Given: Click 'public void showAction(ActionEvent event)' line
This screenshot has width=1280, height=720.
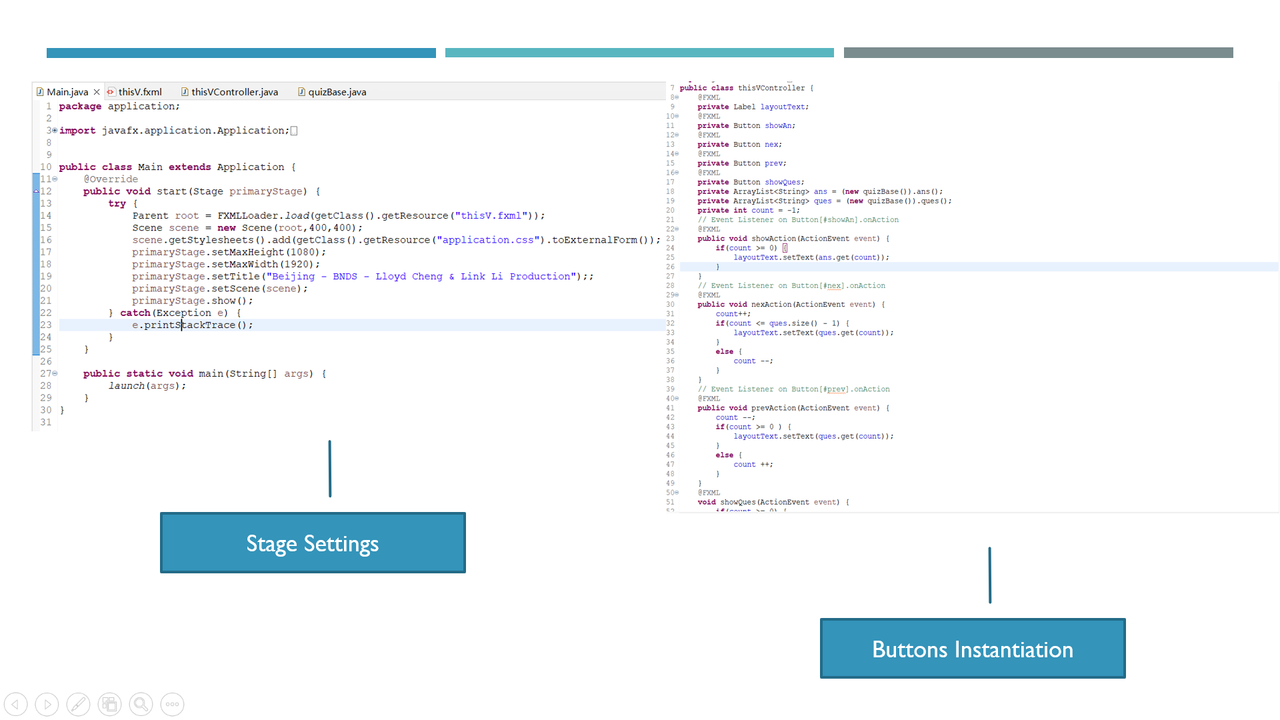Looking at the screenshot, I should click(793, 239).
